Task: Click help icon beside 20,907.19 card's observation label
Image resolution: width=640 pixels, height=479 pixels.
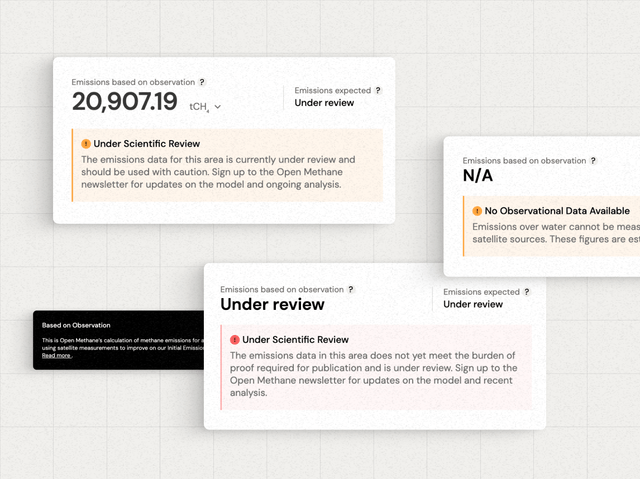Action: pyautogui.click(x=202, y=82)
